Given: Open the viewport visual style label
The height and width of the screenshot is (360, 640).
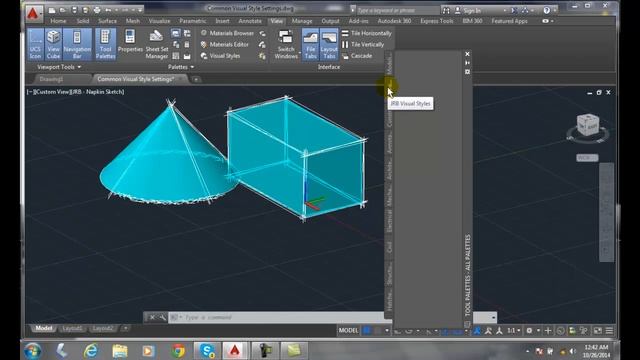Looking at the screenshot, I should pos(97,92).
